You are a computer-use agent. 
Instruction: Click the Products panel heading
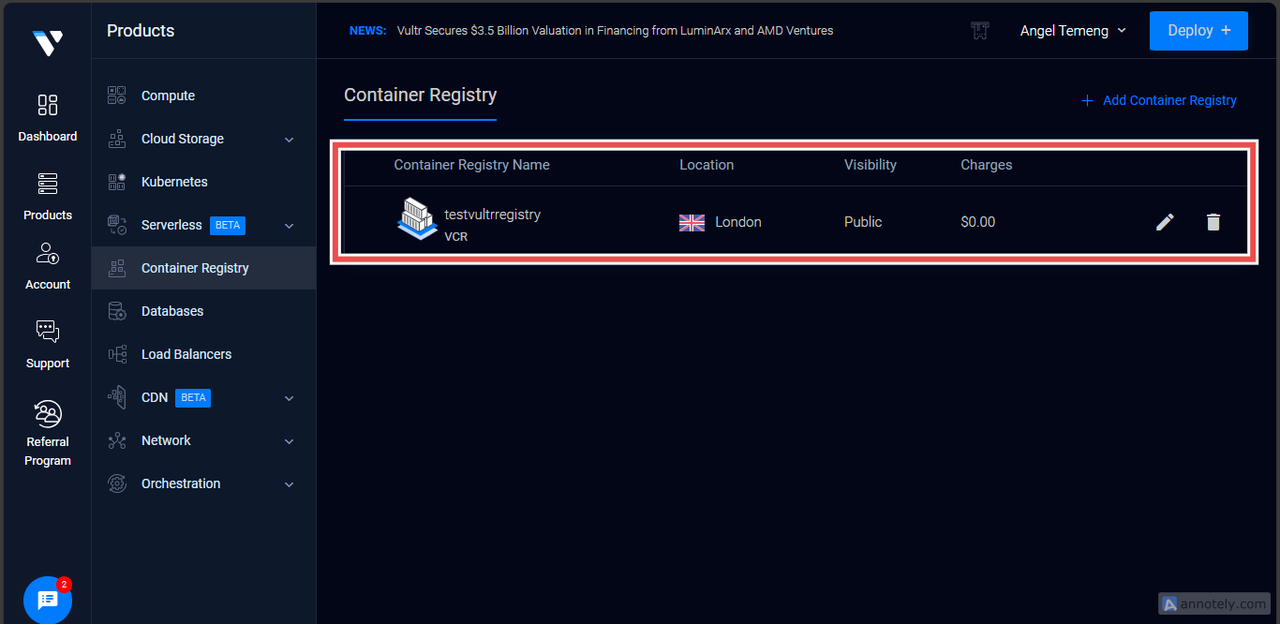tap(141, 31)
